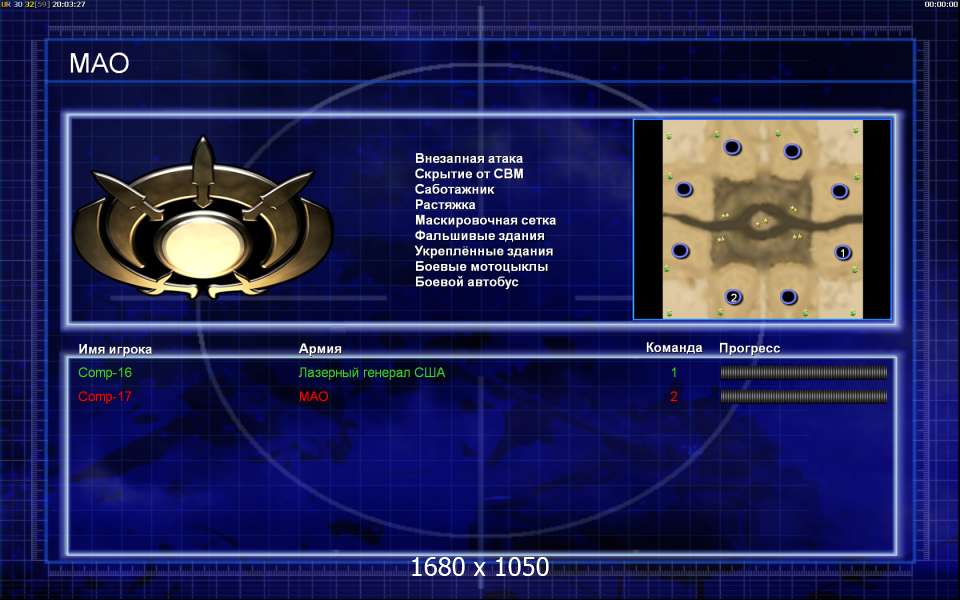Select the Comp-16 player row
960x600 pixels.
[x=482, y=372]
